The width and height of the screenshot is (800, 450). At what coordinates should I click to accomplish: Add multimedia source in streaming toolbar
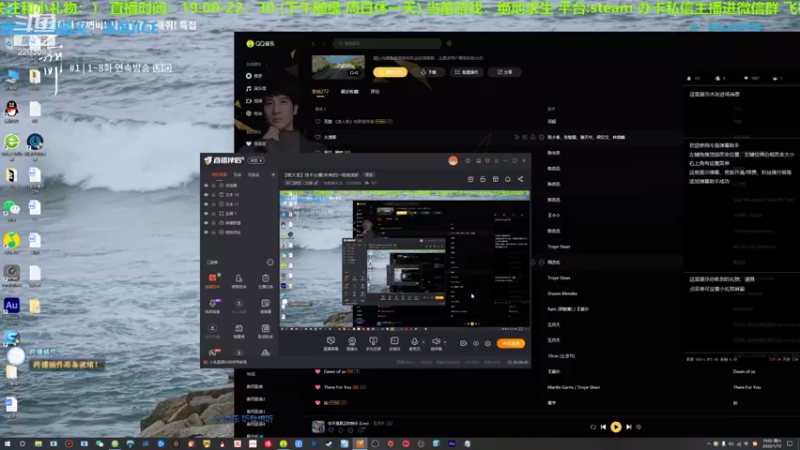click(394, 343)
